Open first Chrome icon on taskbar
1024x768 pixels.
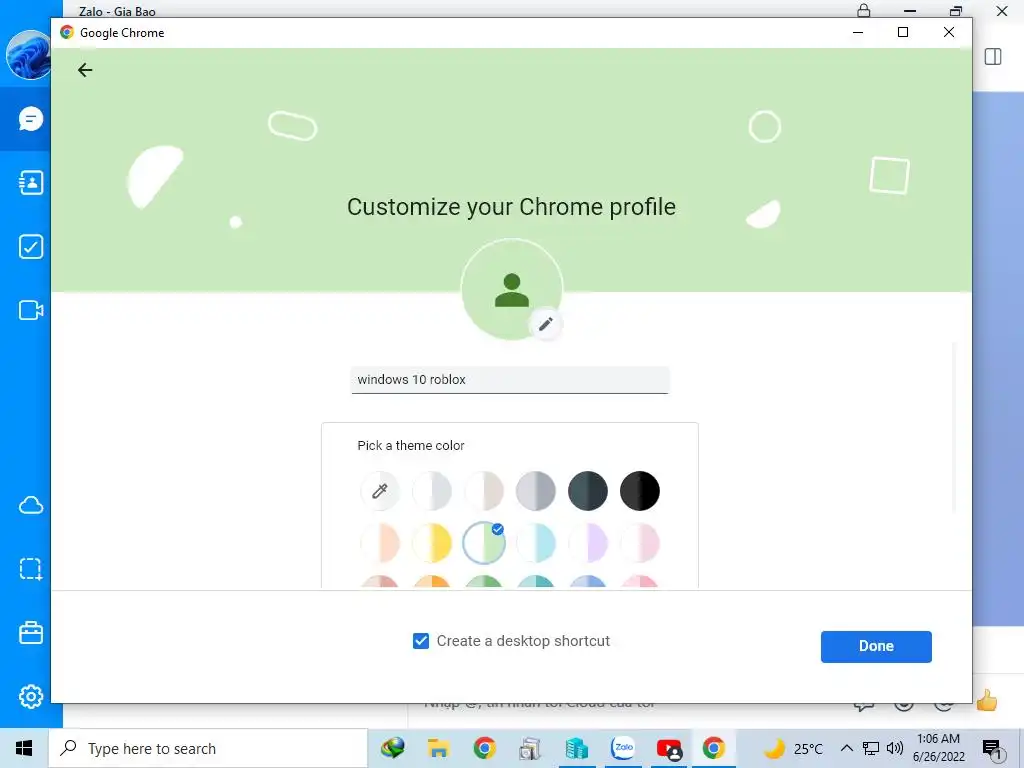(484, 748)
